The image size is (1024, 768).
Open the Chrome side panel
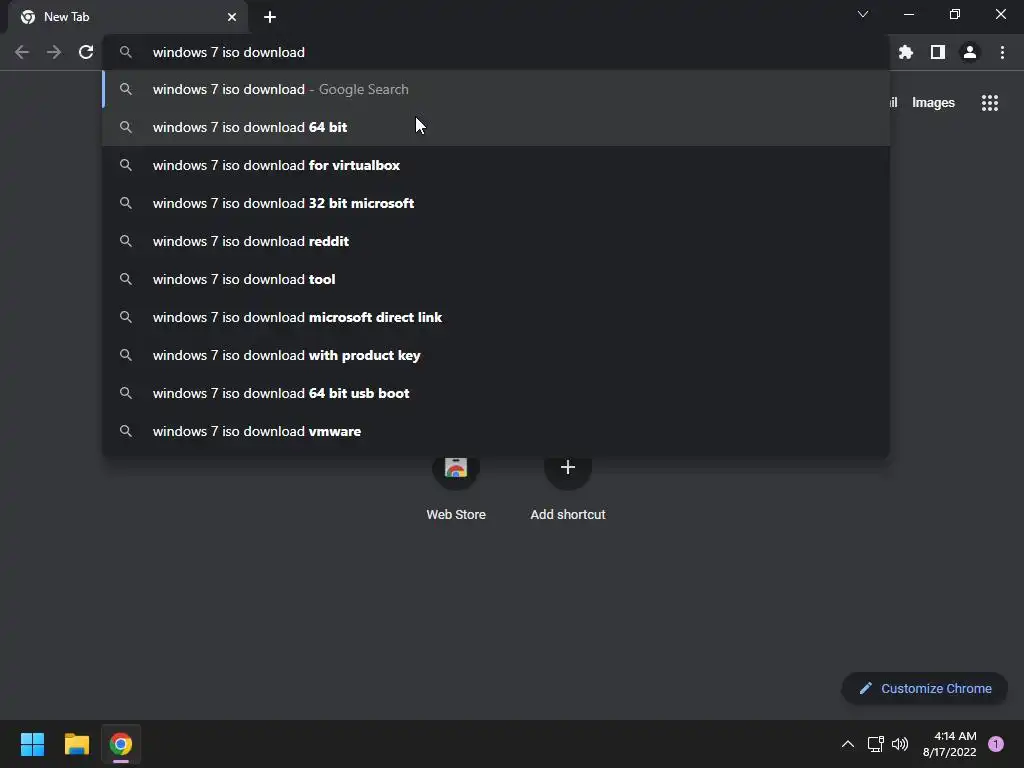(937, 52)
